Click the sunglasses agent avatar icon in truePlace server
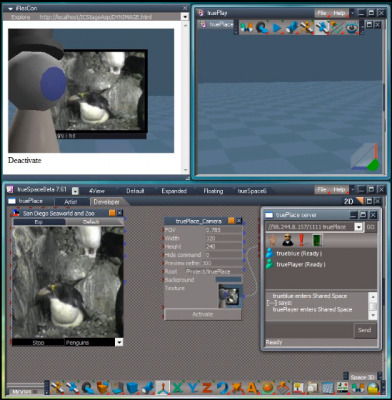 click(x=287, y=240)
